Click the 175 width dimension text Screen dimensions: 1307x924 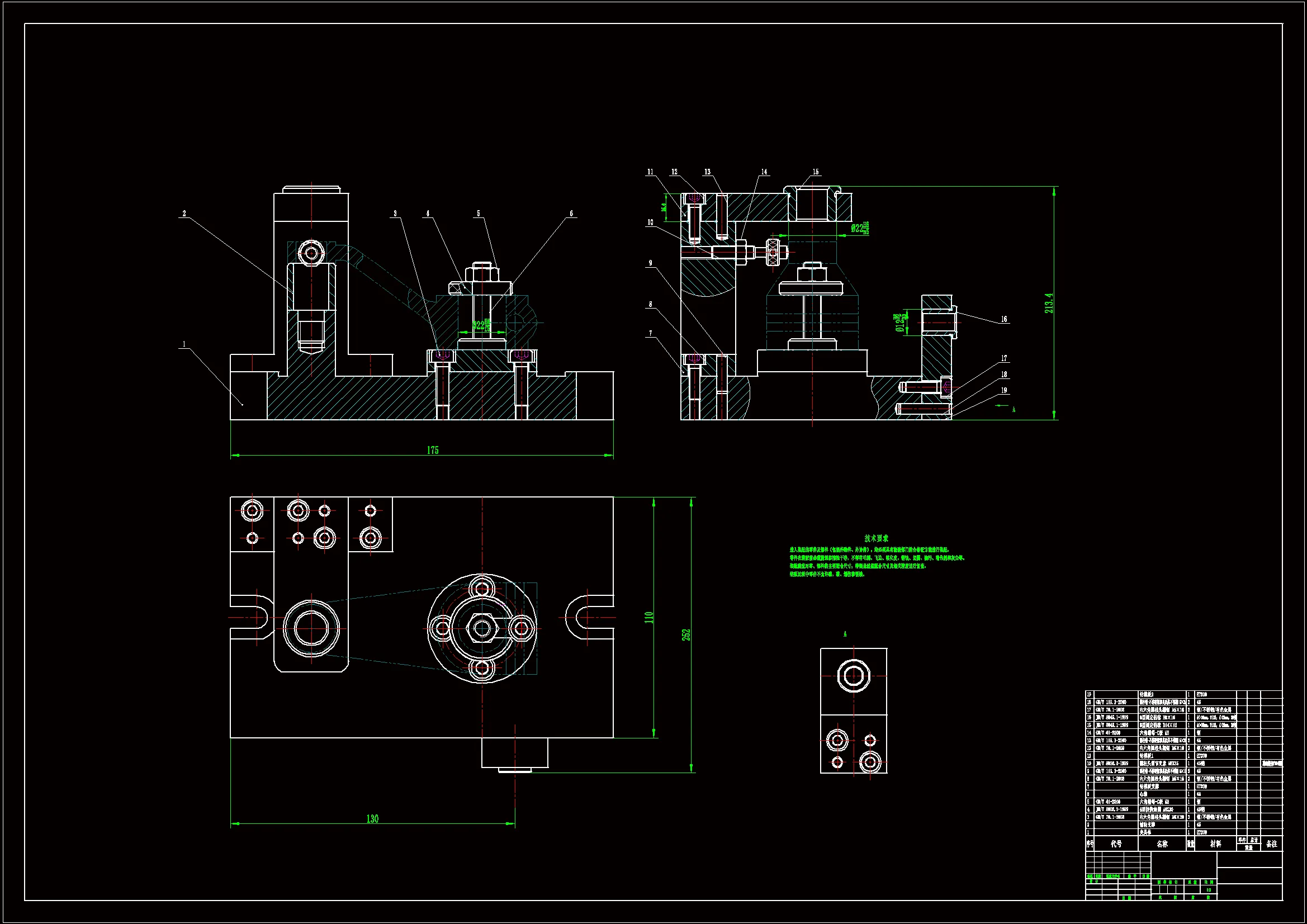433,451
